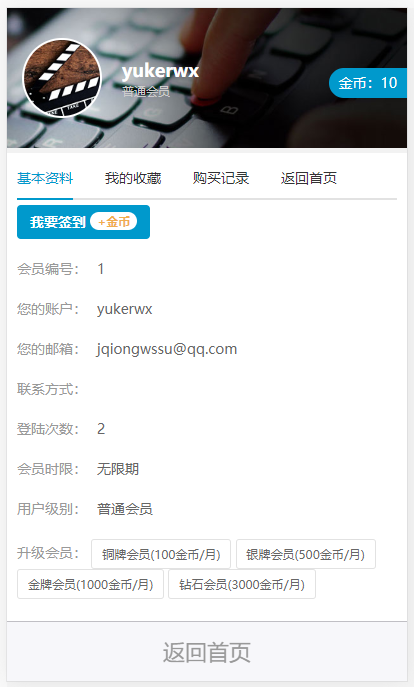This screenshot has height=687, width=414.
Task: Click the 我要签到 check-in button
Action: (x=83, y=222)
